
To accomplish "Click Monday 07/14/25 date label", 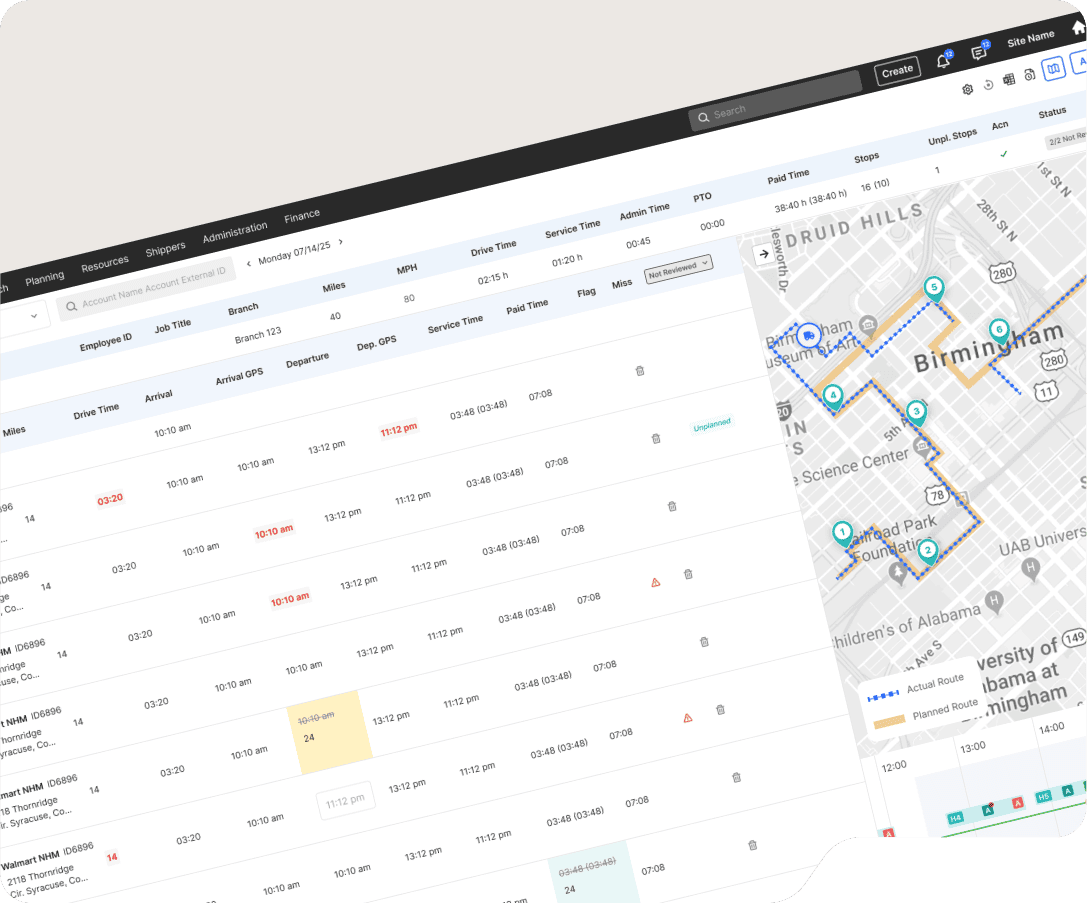I will click(294, 253).
